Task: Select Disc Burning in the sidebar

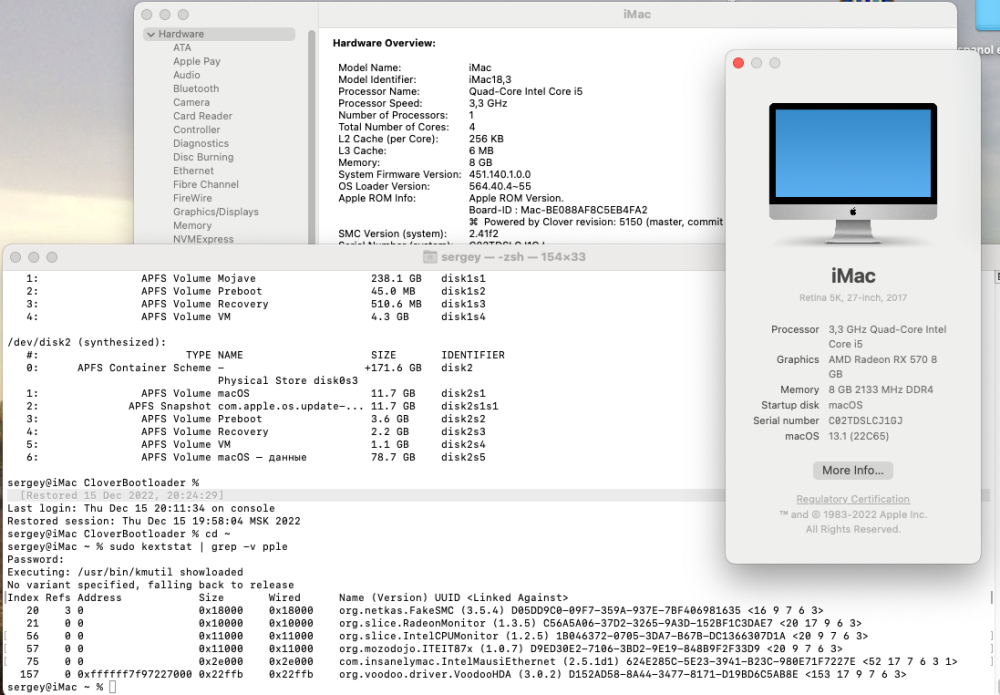Action: click(203, 157)
